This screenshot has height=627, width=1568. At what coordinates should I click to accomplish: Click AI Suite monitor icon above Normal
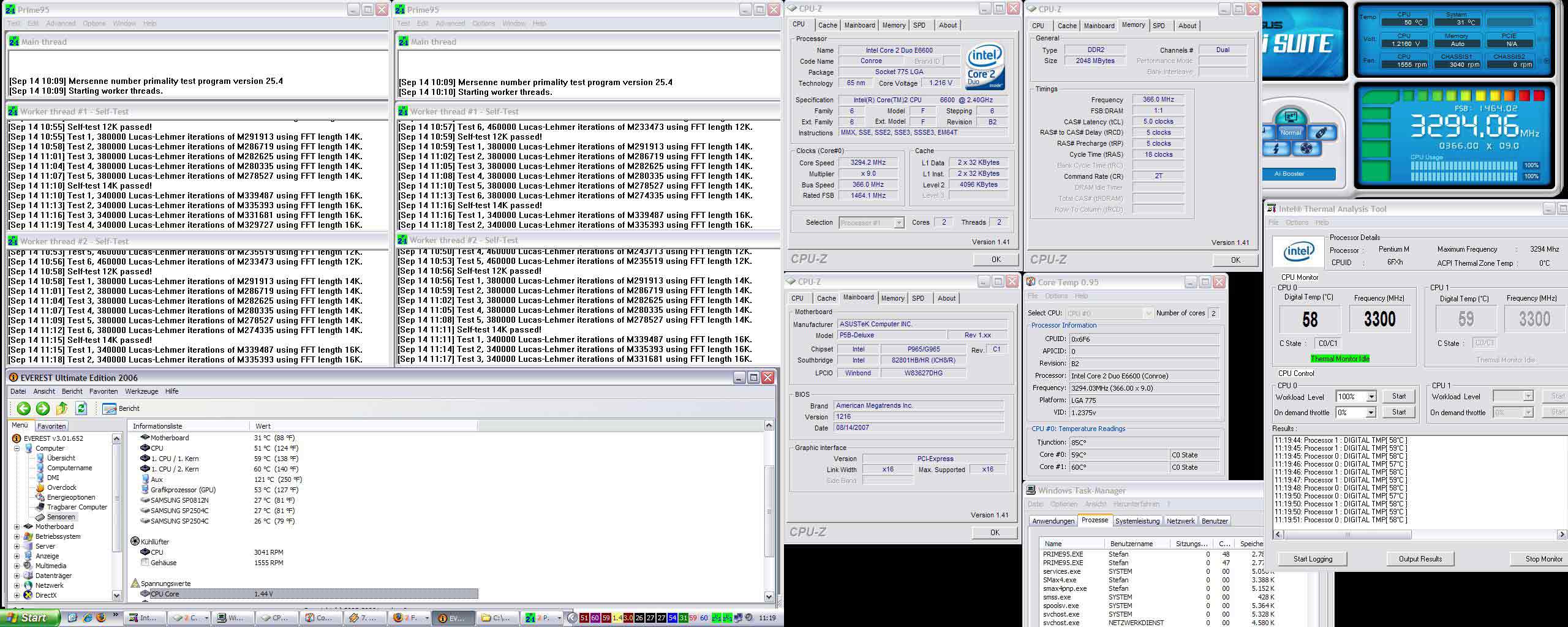[1290, 116]
